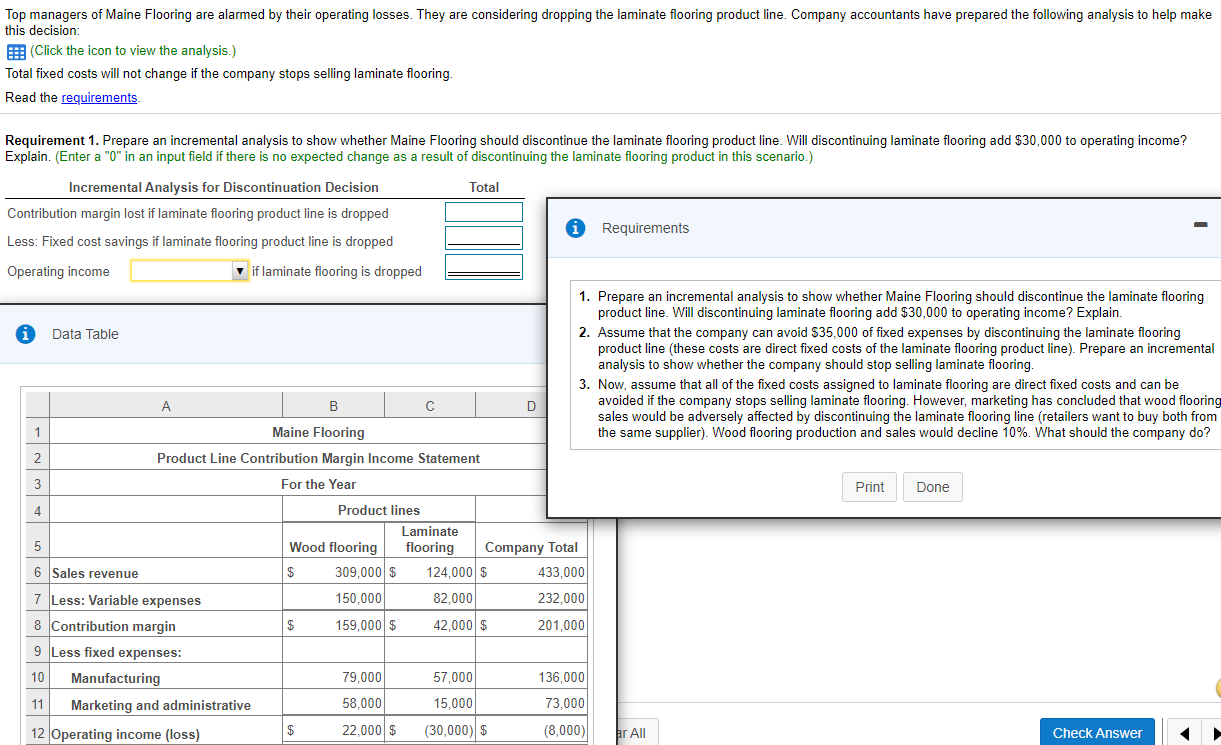Select Company Total sales 433,000 cell
The height and width of the screenshot is (745, 1221).
532,573
